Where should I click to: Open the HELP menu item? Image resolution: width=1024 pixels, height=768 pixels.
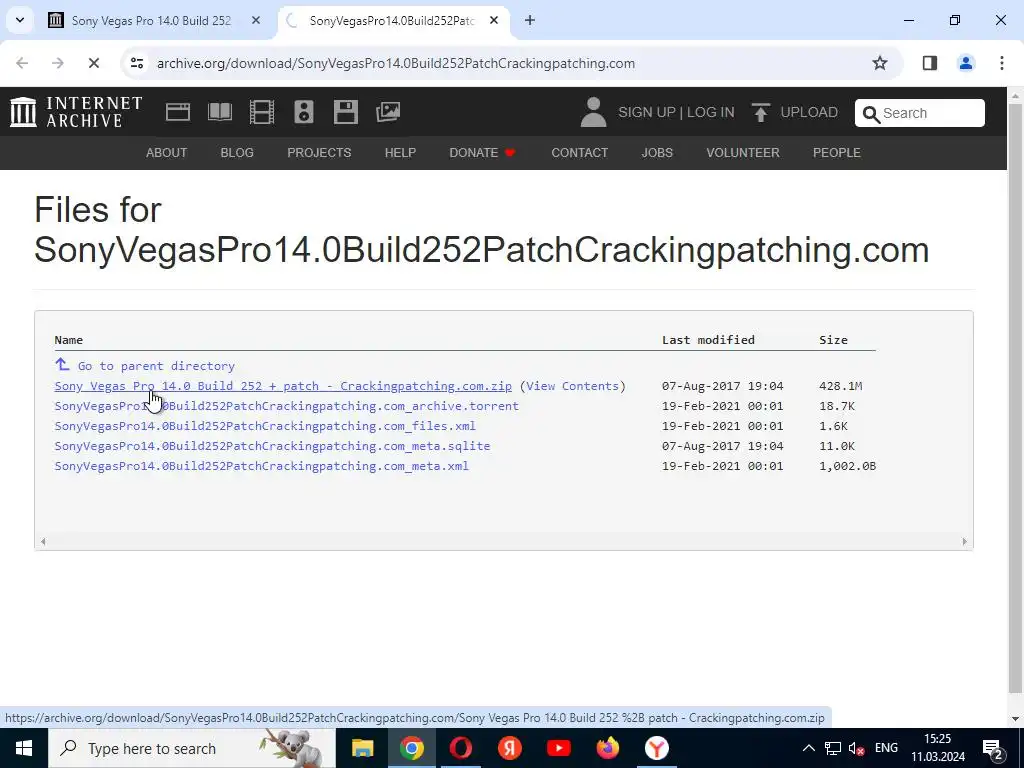point(400,153)
